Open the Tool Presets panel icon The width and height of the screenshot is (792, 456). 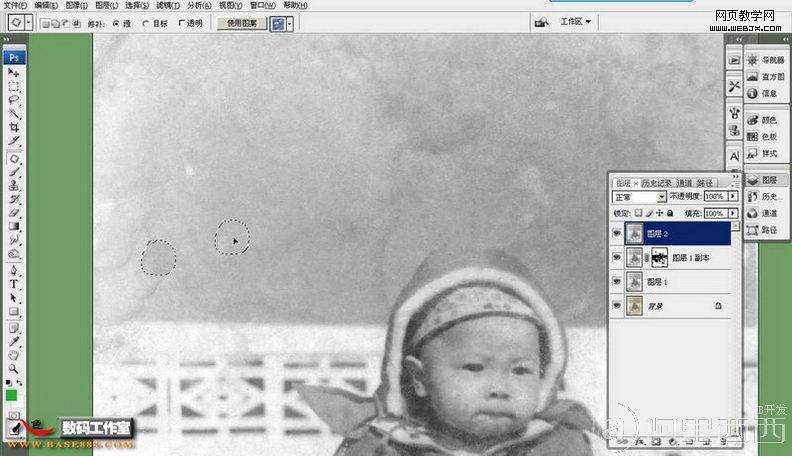[734, 87]
